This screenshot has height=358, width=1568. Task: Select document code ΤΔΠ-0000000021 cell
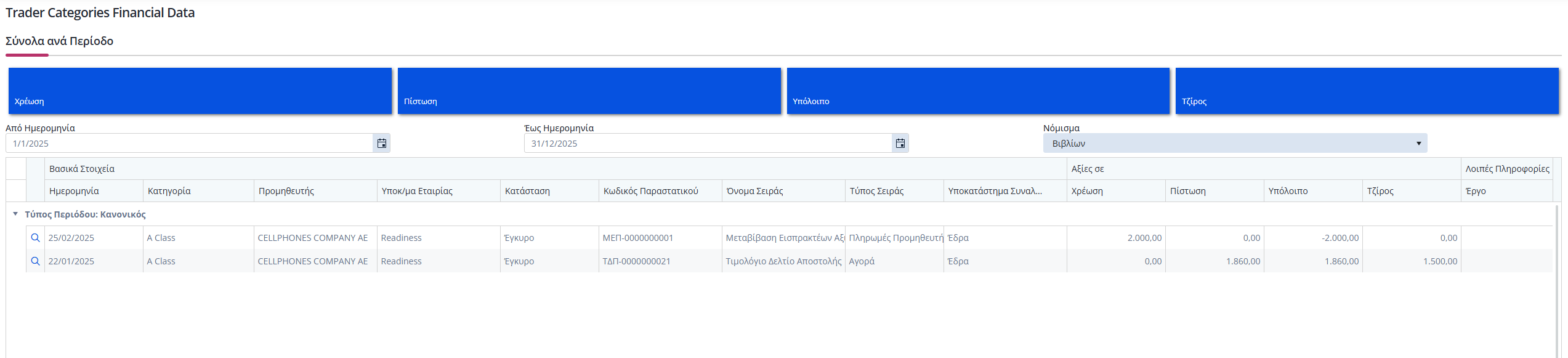click(660, 261)
